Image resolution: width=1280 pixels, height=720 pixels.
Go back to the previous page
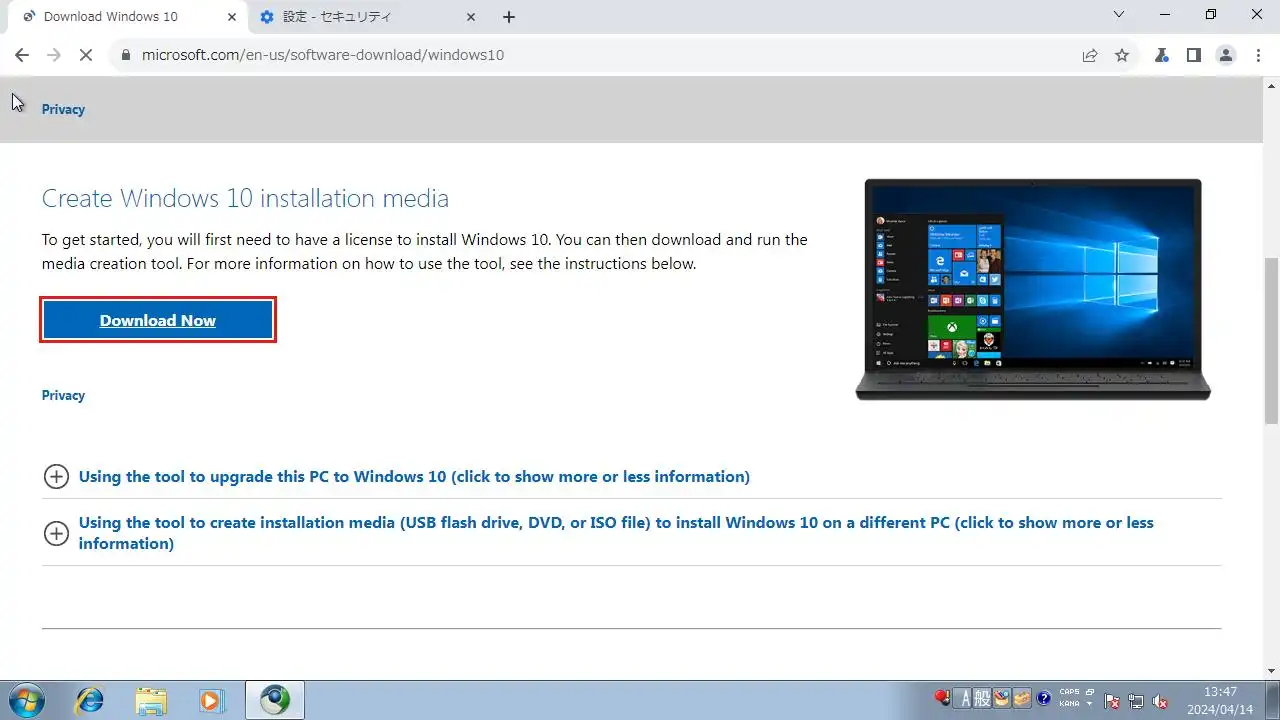coord(22,55)
